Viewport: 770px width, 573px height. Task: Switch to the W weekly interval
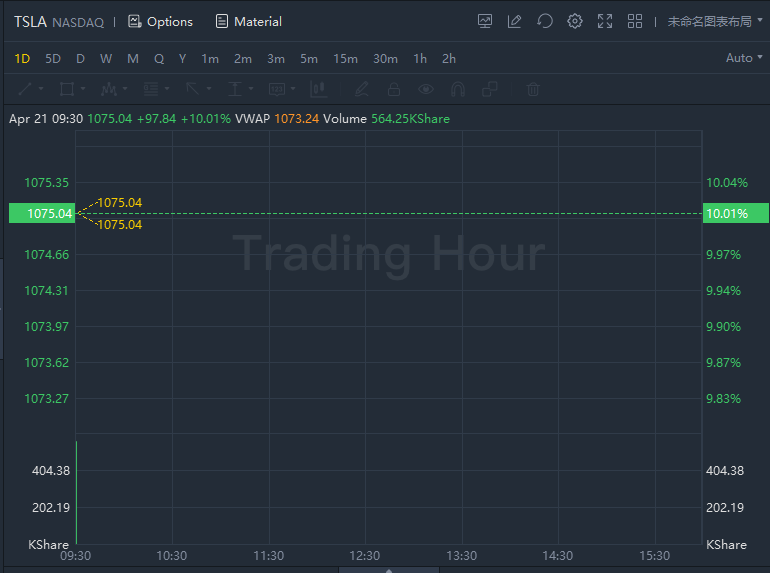[x=106, y=59]
